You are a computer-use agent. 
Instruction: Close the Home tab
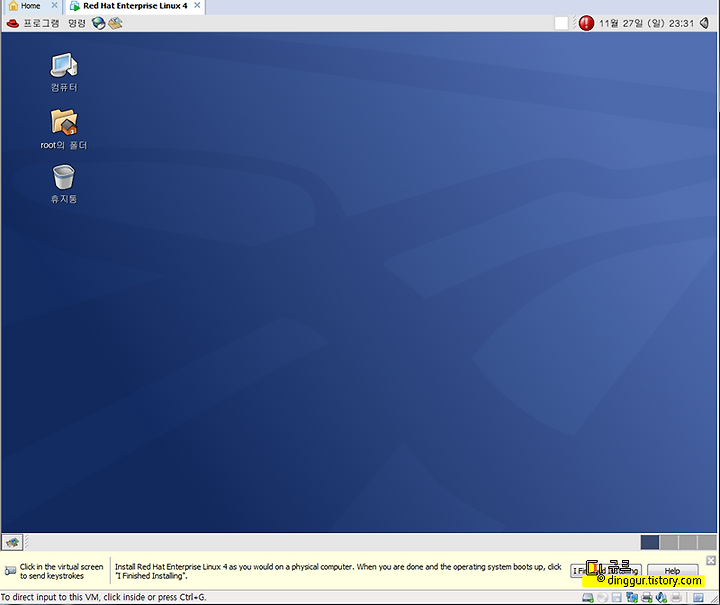pyautogui.click(x=54, y=6)
